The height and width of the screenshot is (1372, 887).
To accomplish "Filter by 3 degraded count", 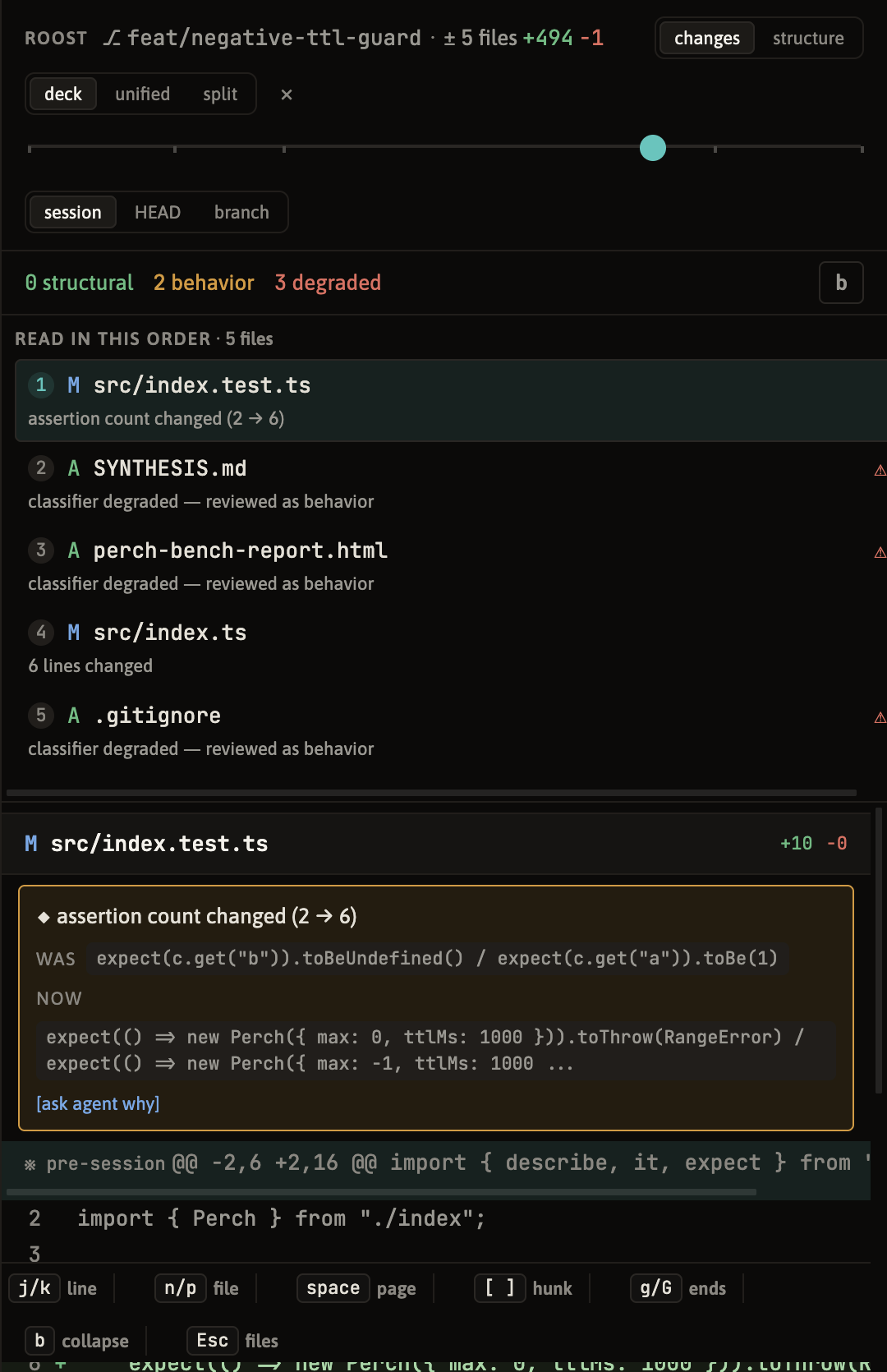I will (x=328, y=283).
